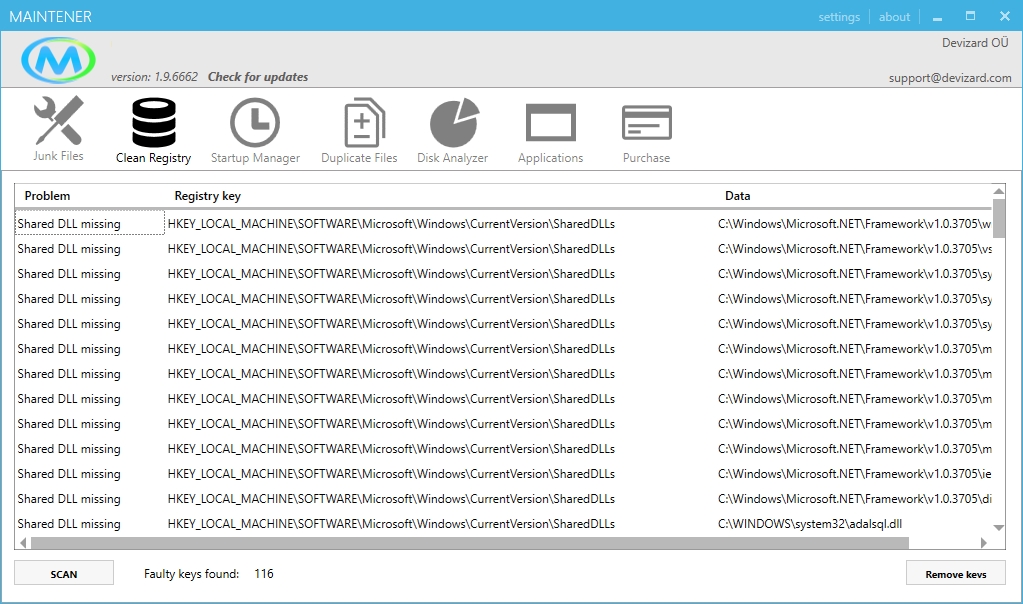Open settings in title bar

838,17
